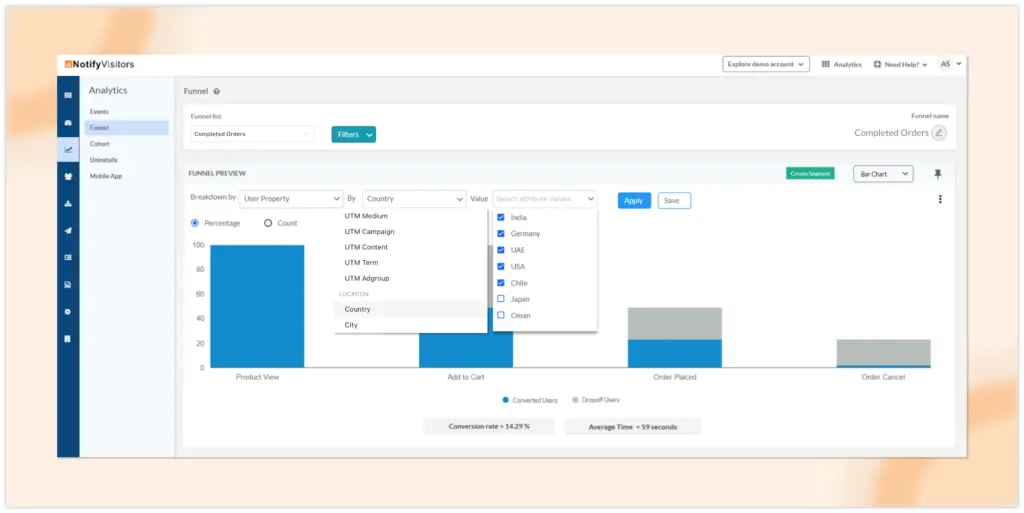Viewport: 1024px width, 513px height.
Task: Click the pin icon beside Bar Chart
Action: point(937,174)
